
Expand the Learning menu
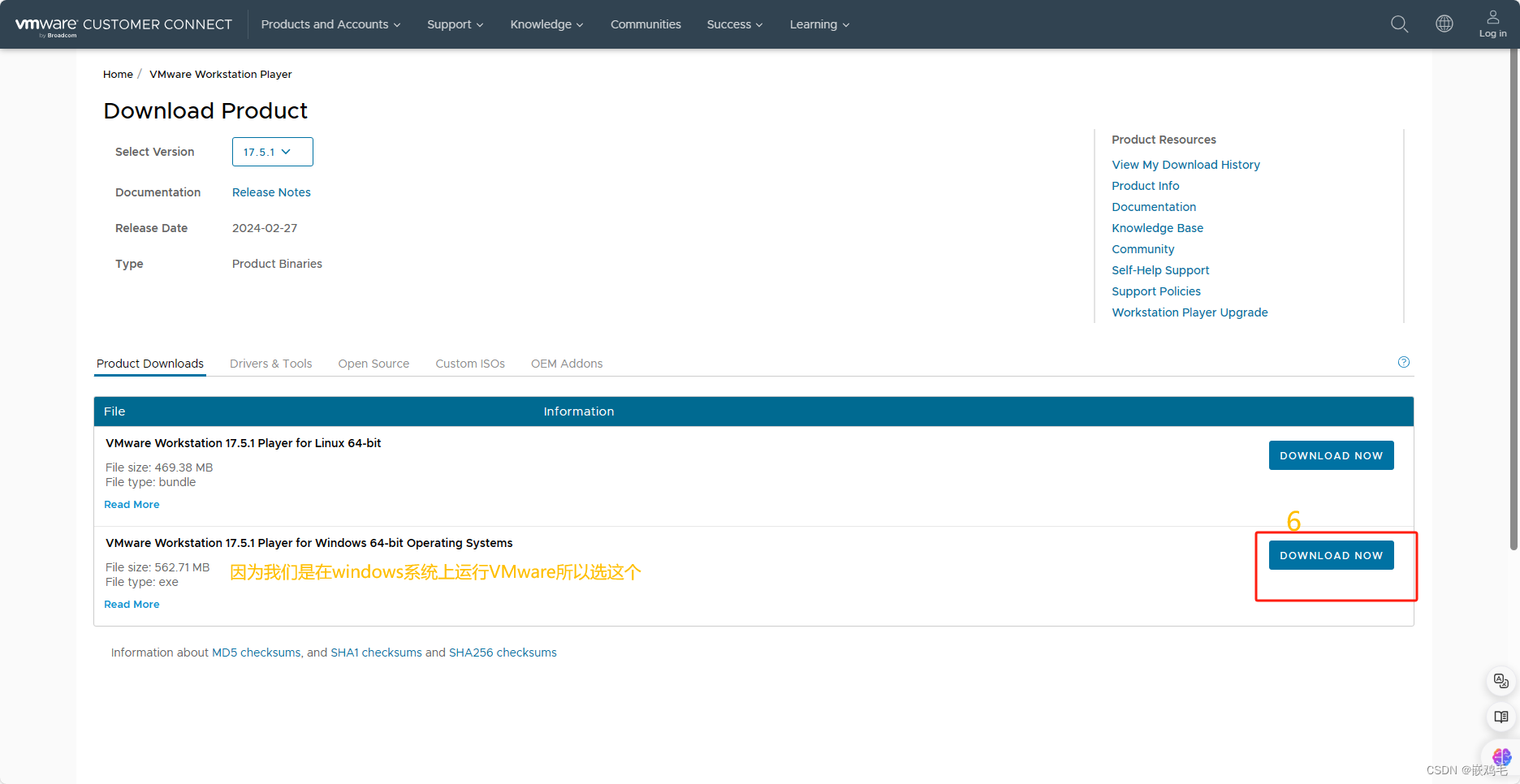[x=819, y=24]
